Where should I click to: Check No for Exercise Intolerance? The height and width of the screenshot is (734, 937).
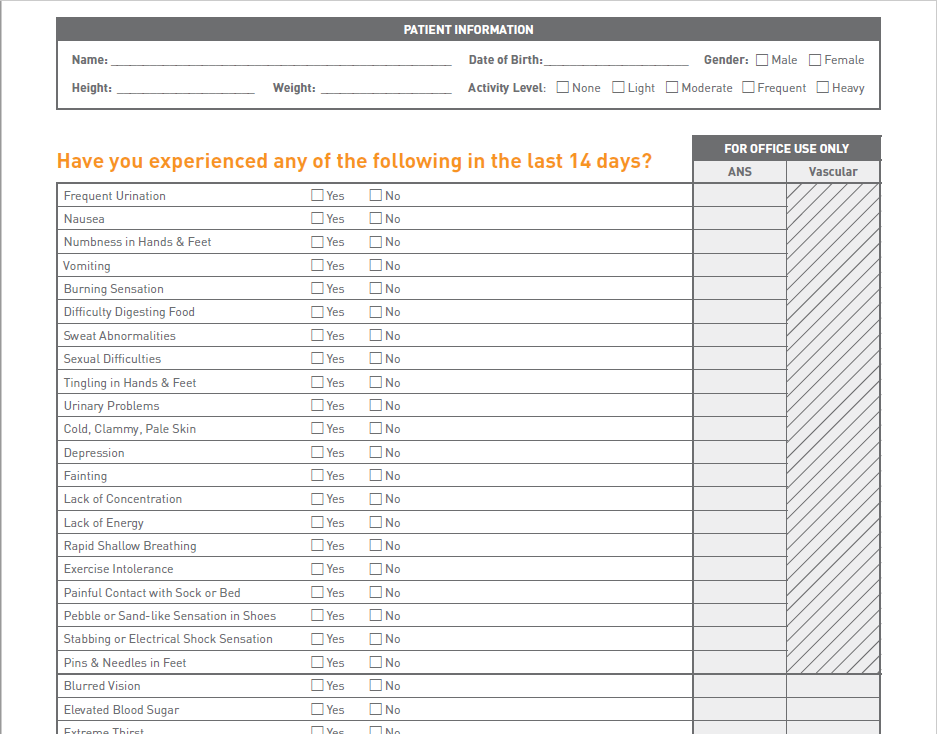376,568
